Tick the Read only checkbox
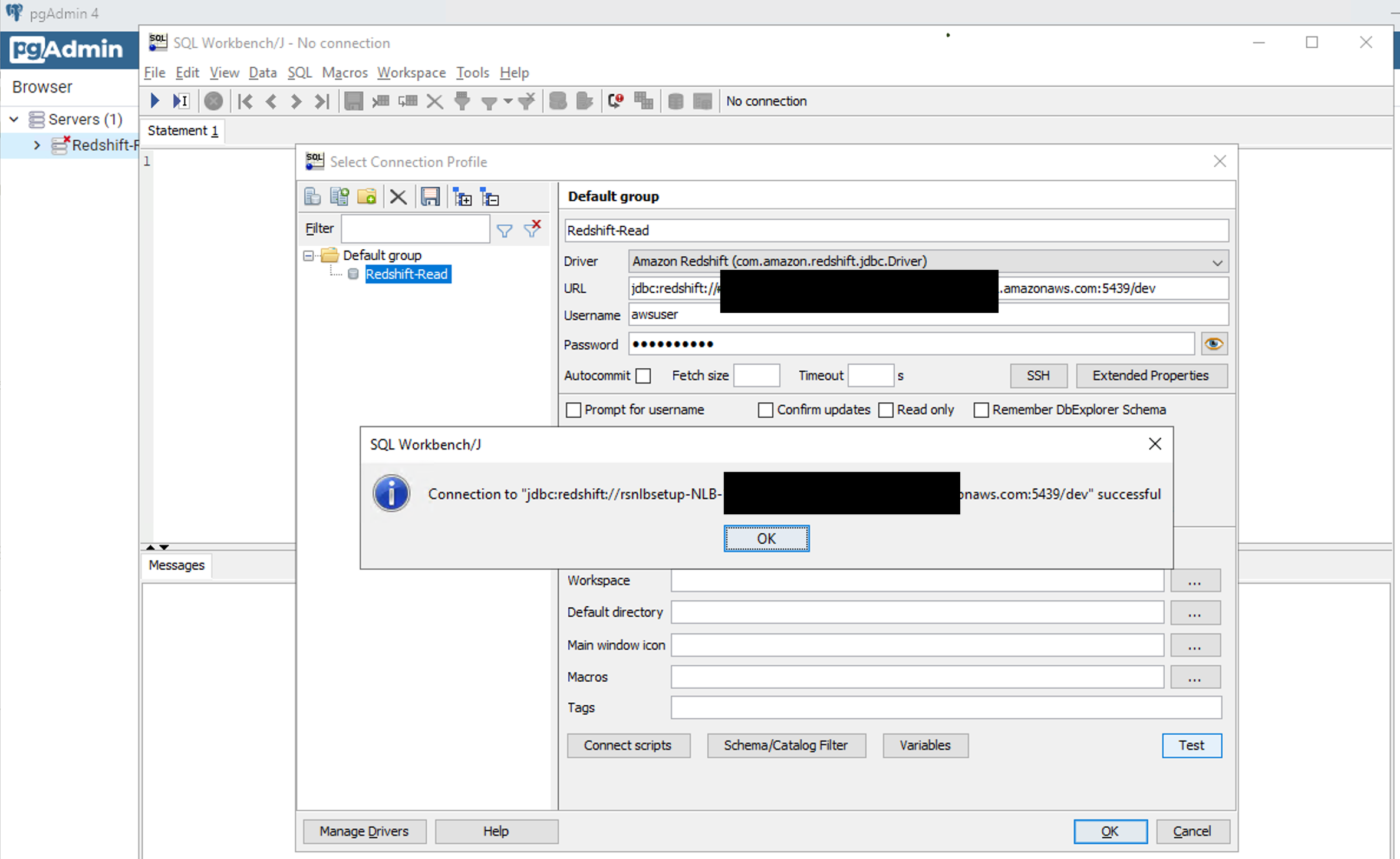Image resolution: width=1400 pixels, height=859 pixels. [885, 410]
